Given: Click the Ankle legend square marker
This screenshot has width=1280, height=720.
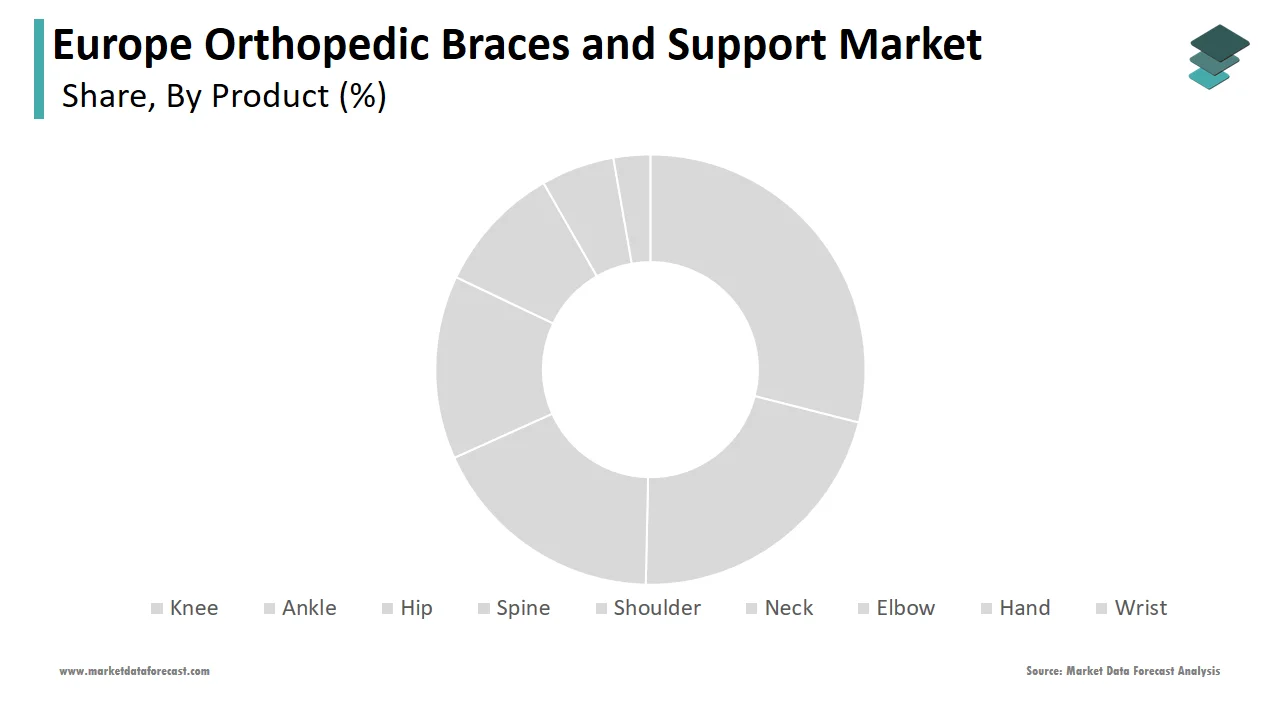Looking at the screenshot, I should click(x=269, y=608).
